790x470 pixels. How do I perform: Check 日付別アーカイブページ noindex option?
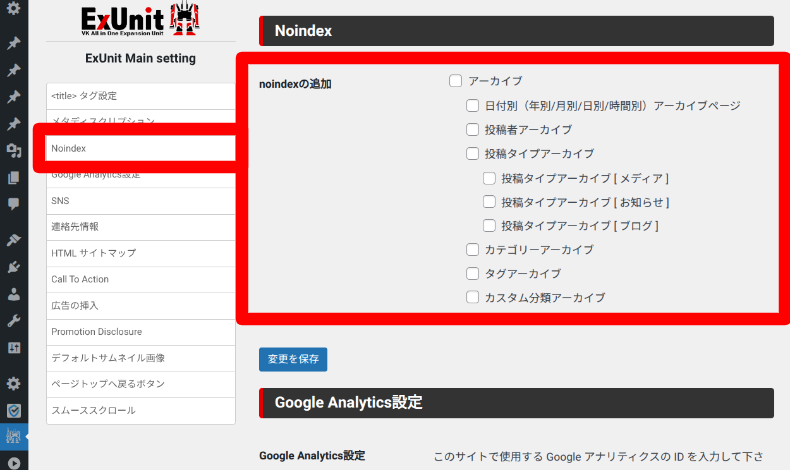point(472,105)
